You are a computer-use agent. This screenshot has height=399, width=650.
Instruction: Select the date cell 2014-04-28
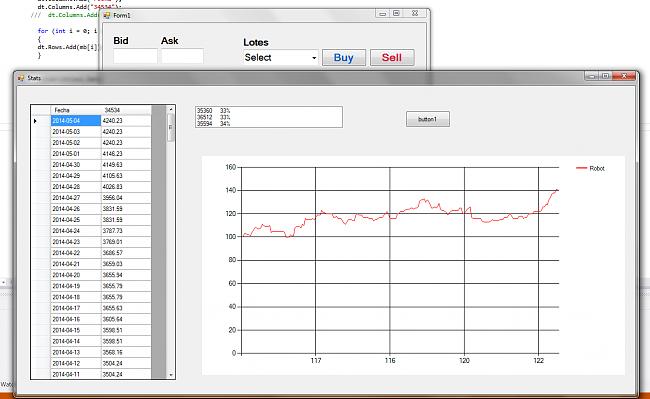pyautogui.click(x=75, y=187)
